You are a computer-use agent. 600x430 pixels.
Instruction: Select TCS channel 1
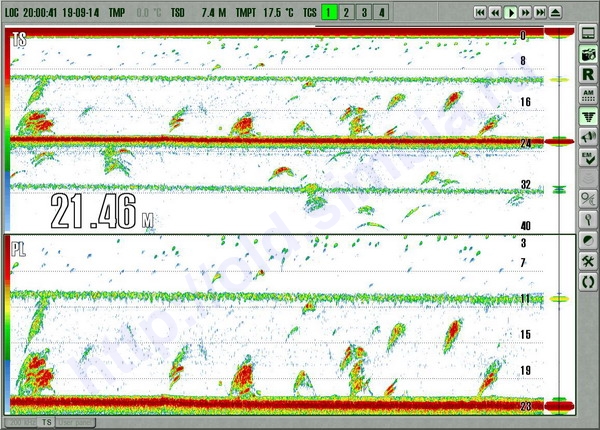[x=330, y=12]
